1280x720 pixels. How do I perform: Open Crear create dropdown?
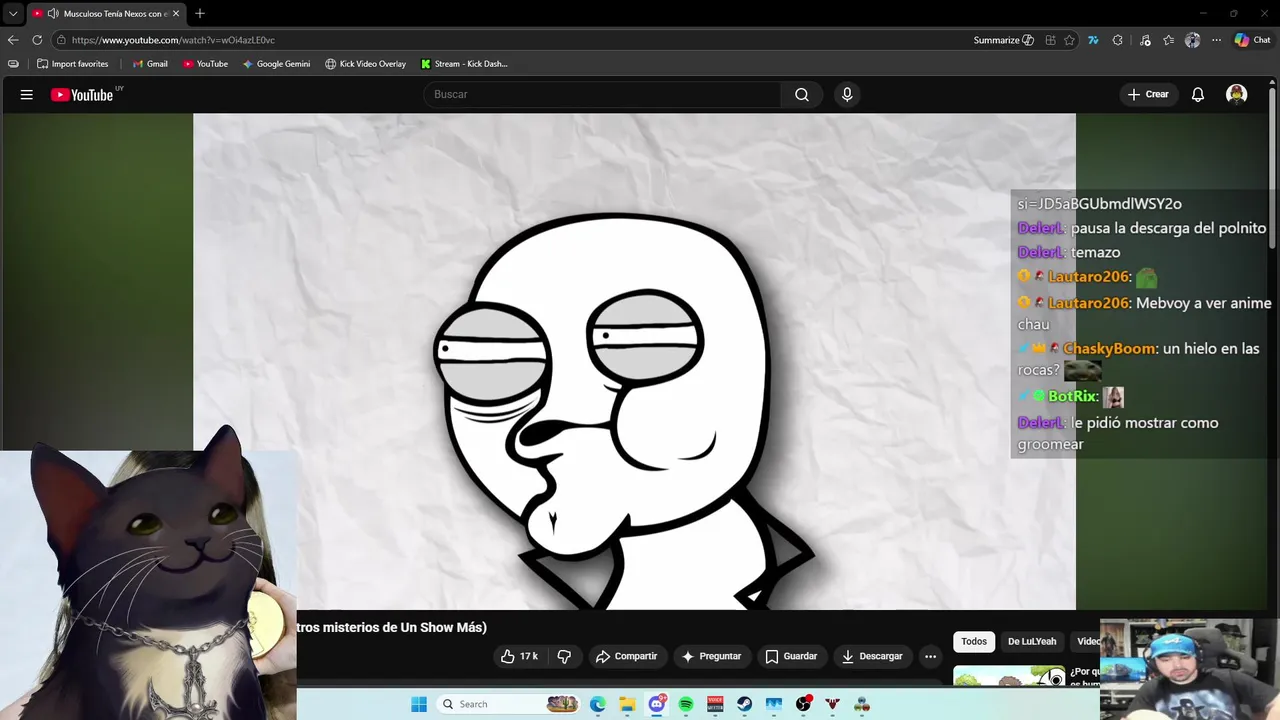[1148, 94]
